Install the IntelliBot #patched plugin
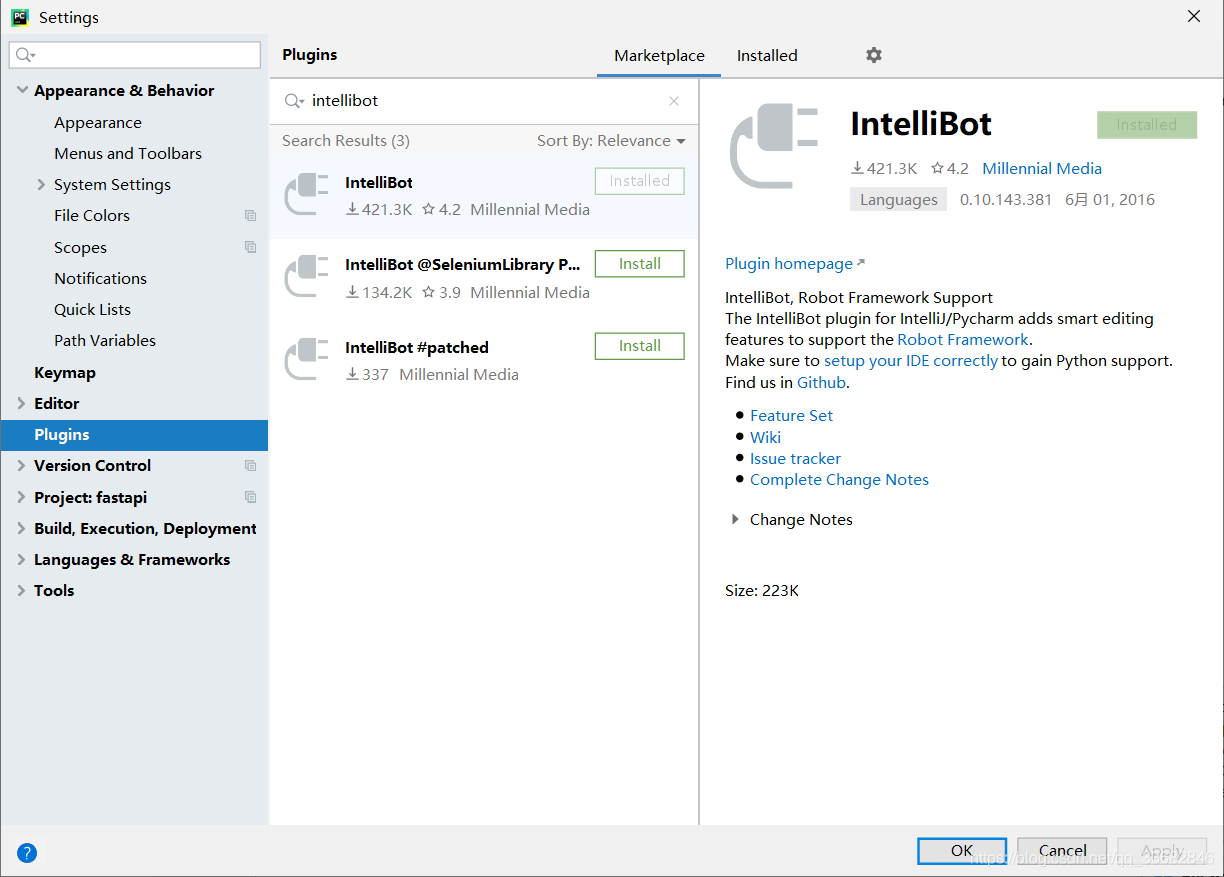Viewport: 1224px width, 877px height. (640, 346)
